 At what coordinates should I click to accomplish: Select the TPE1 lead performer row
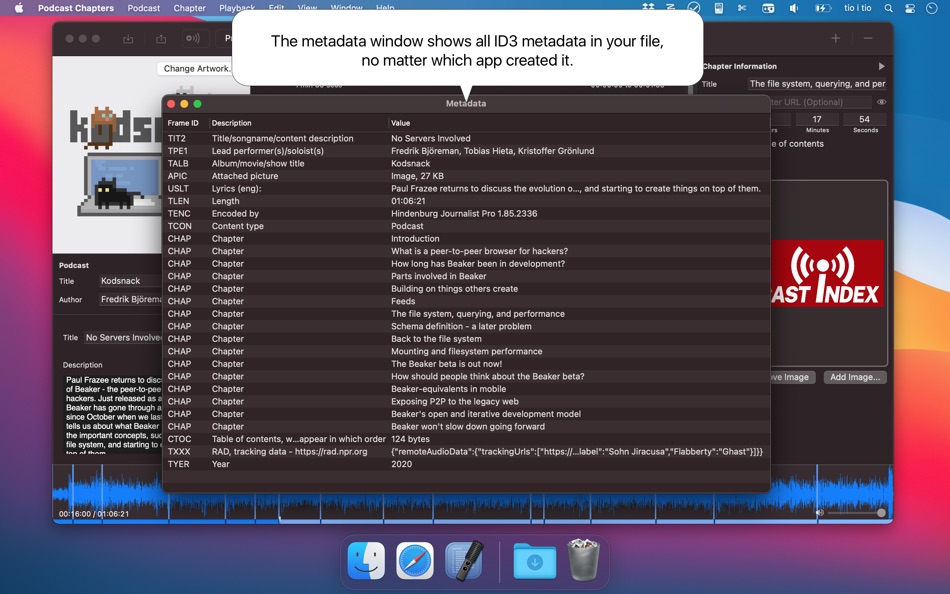tap(466, 151)
